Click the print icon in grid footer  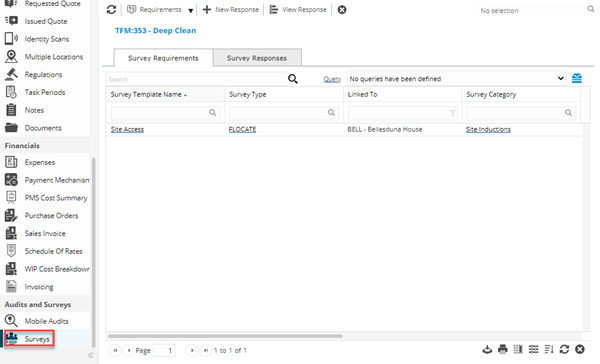(503, 349)
